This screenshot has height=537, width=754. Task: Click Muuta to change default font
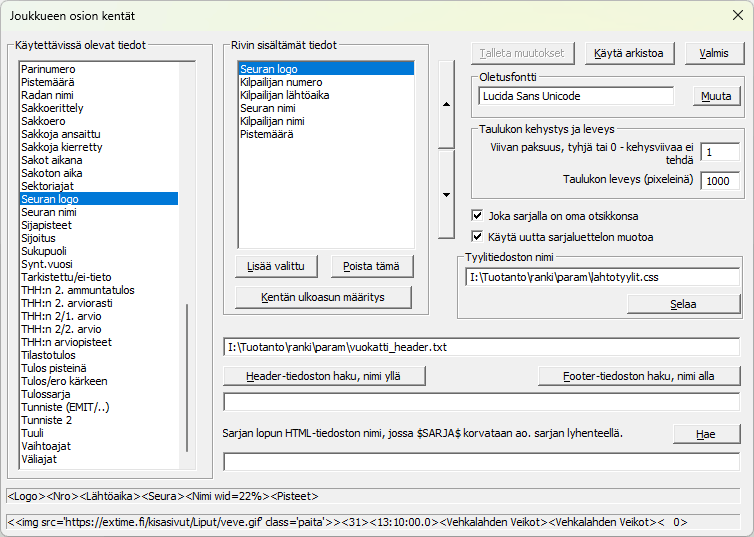pos(716,97)
